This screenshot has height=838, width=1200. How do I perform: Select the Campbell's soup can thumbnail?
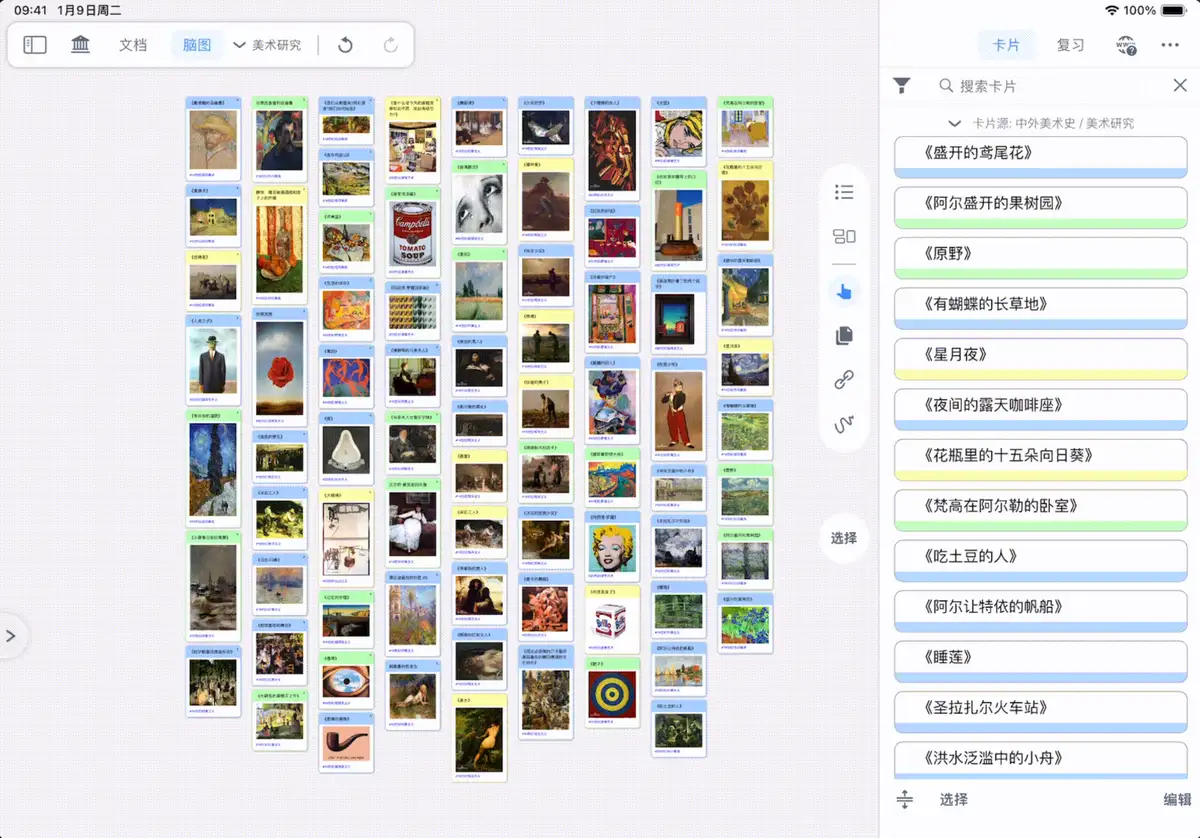point(413,235)
